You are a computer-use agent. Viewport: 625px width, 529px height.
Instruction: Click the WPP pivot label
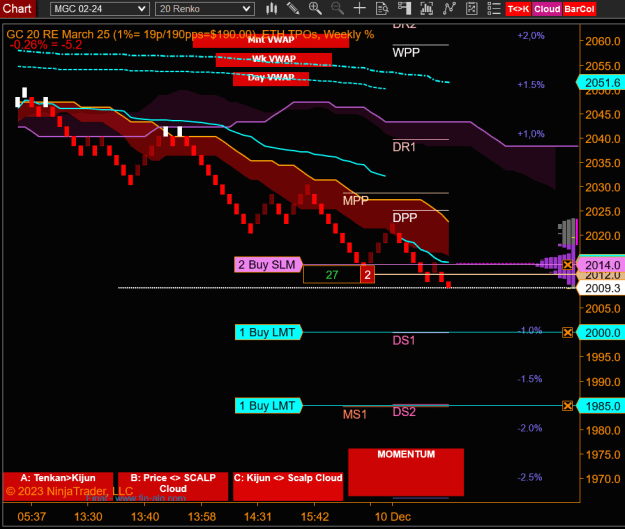(406, 53)
